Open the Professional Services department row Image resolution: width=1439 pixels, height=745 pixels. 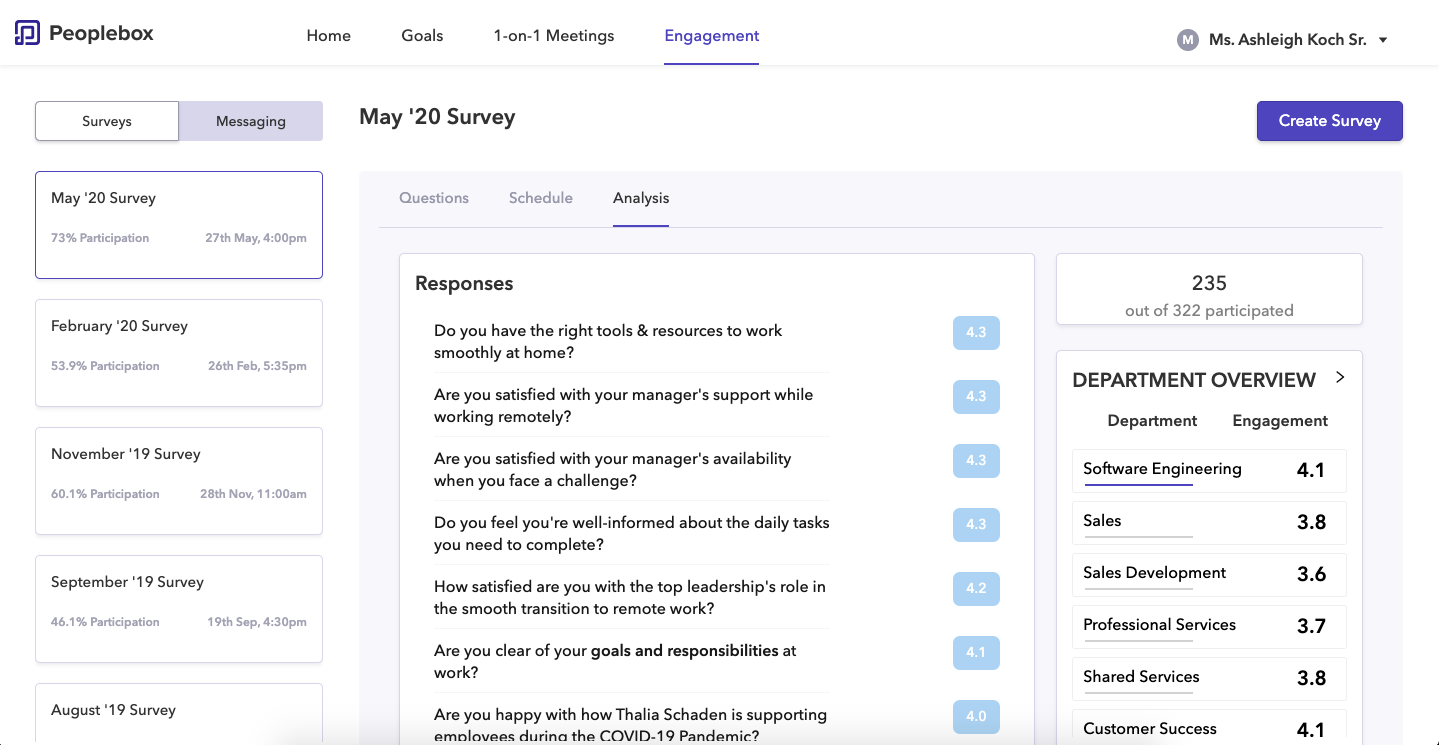[x=1208, y=626]
